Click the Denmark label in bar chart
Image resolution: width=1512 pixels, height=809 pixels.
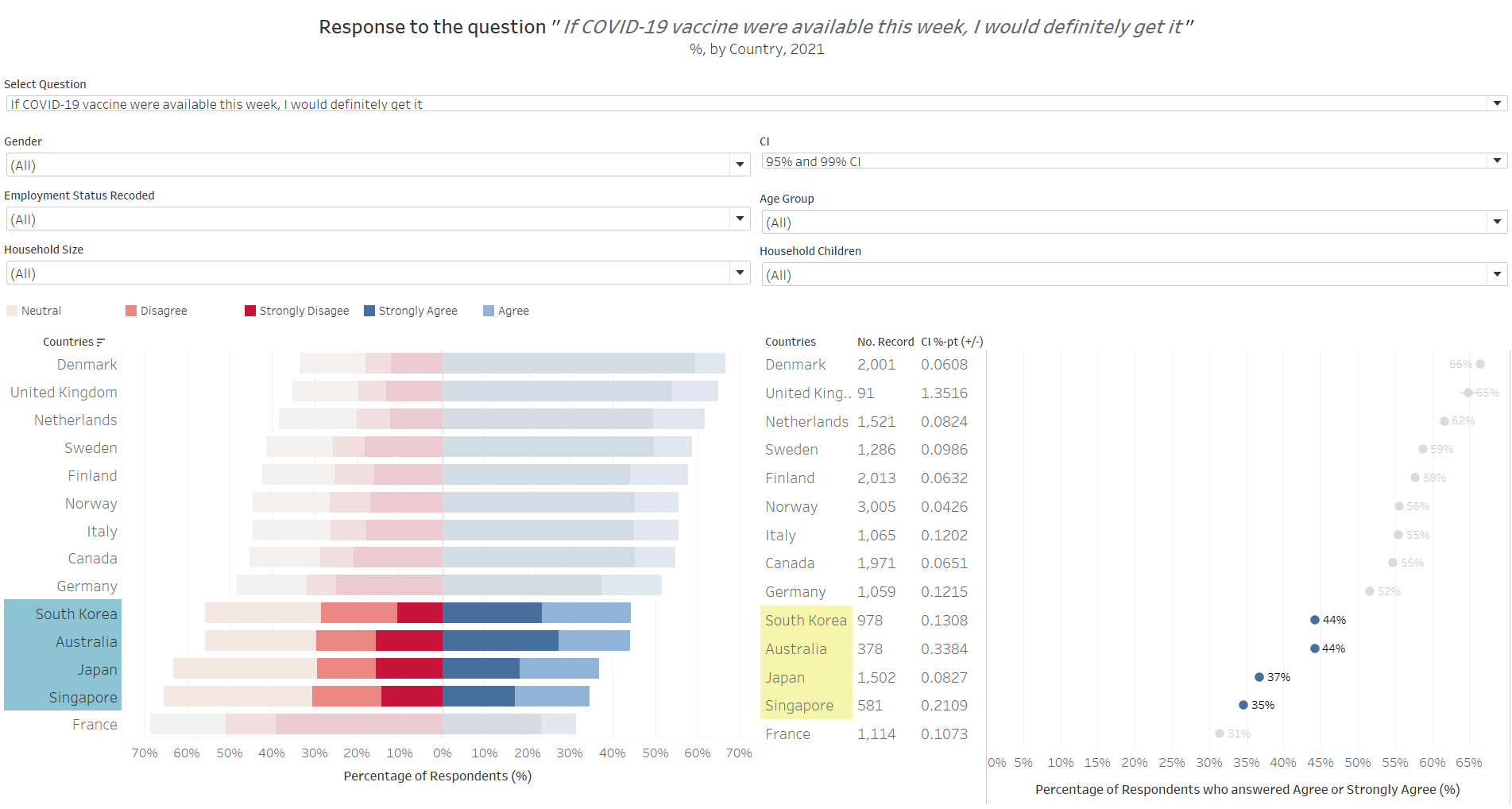[87, 365]
